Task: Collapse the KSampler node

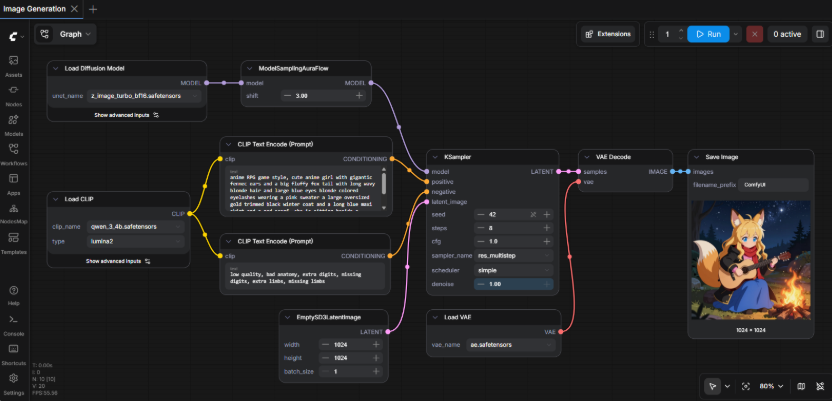Action: pos(434,158)
